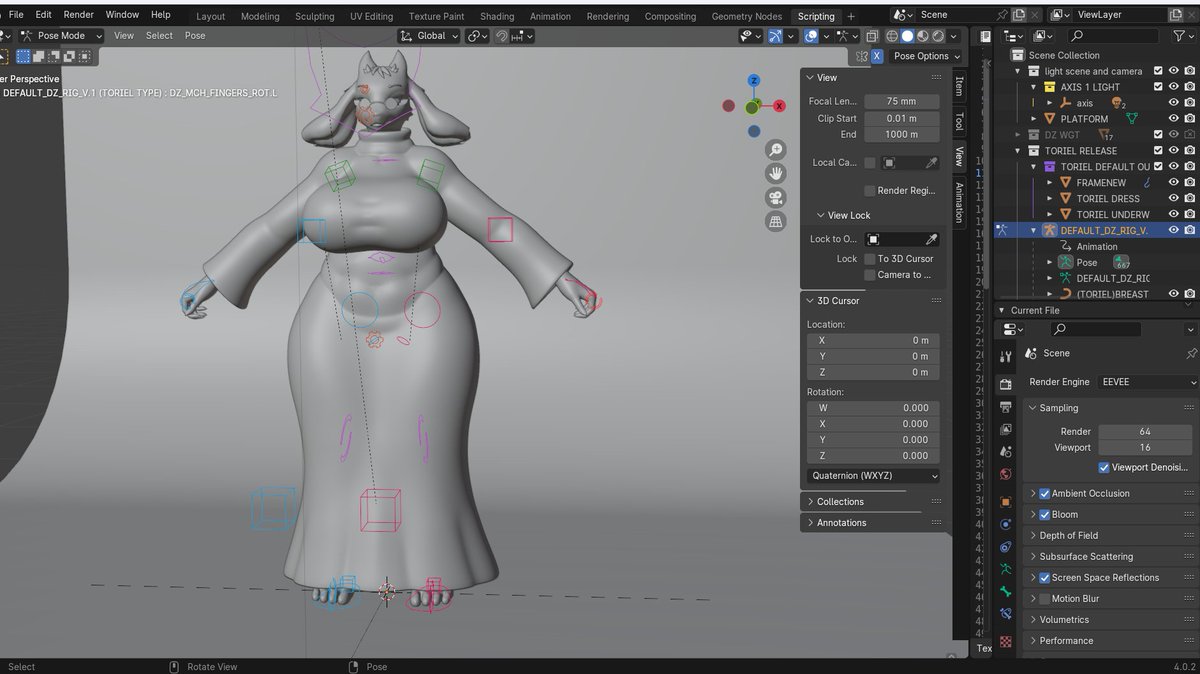The height and width of the screenshot is (674, 1200).
Task: Expand the FRAMENEW object tree
Action: (x=1050, y=182)
